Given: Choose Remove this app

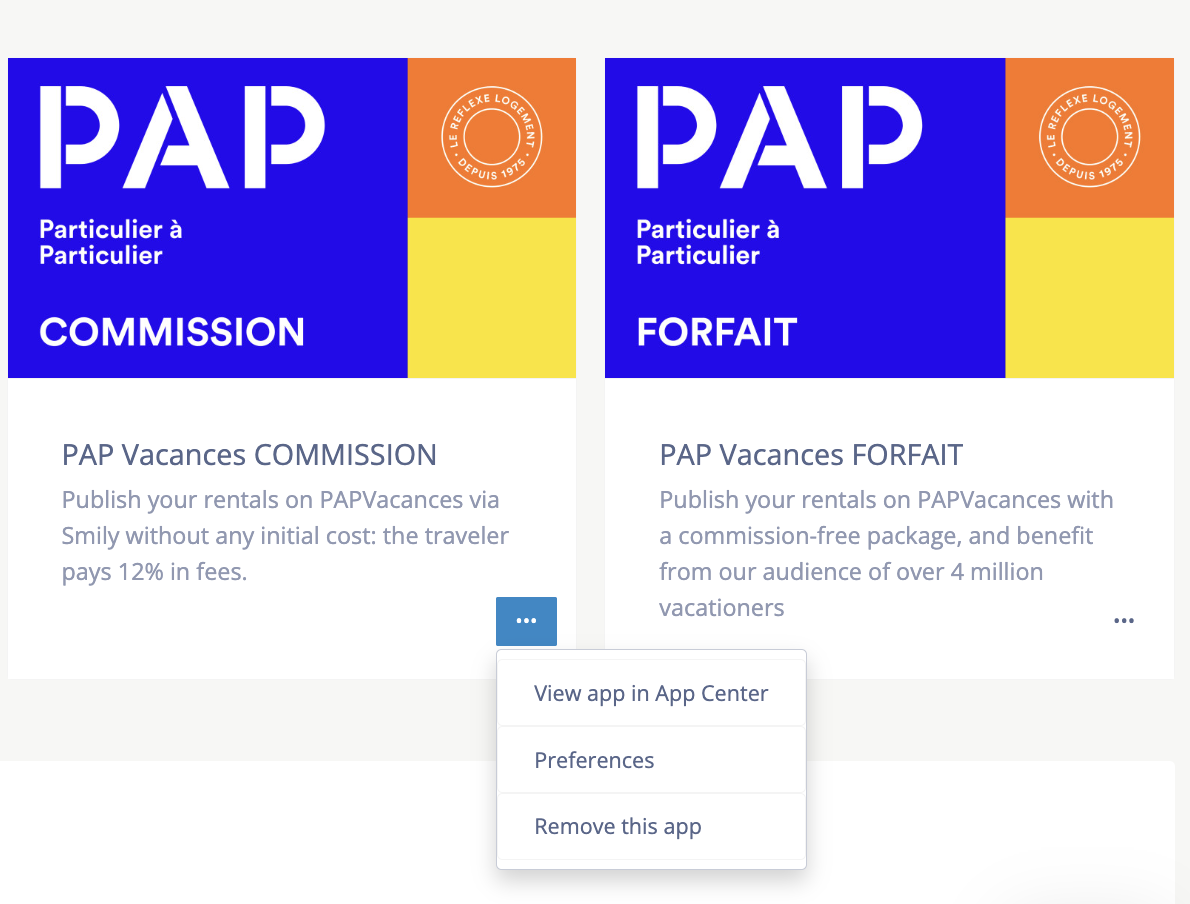Looking at the screenshot, I should point(618,827).
